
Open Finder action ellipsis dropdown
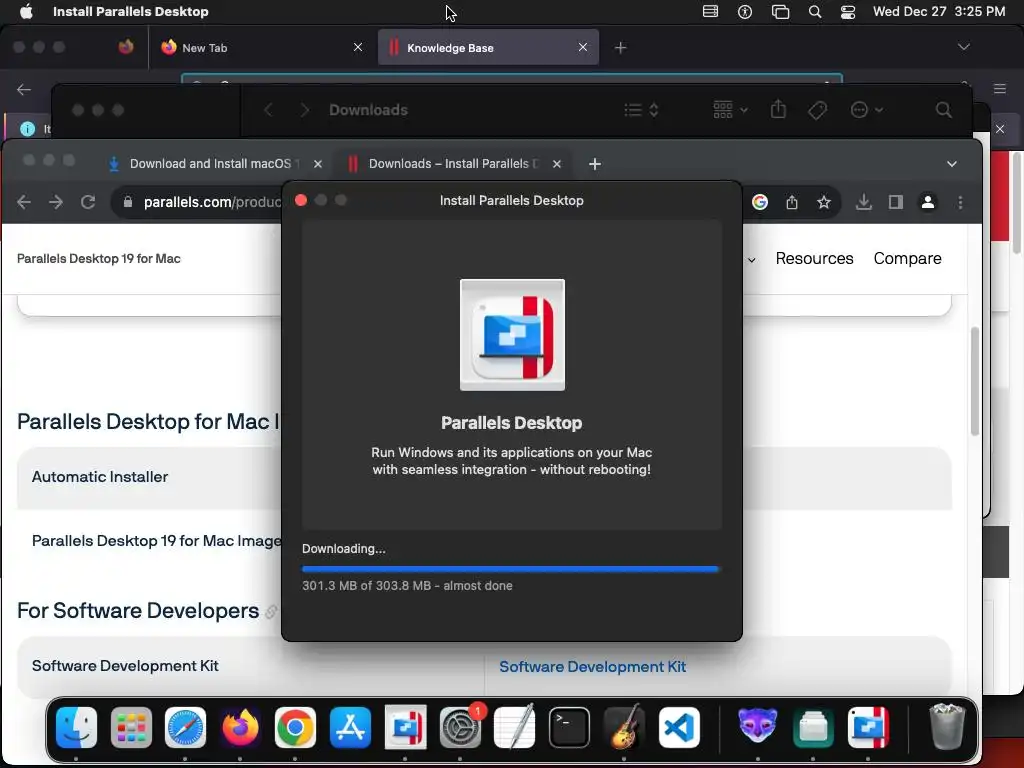click(867, 110)
